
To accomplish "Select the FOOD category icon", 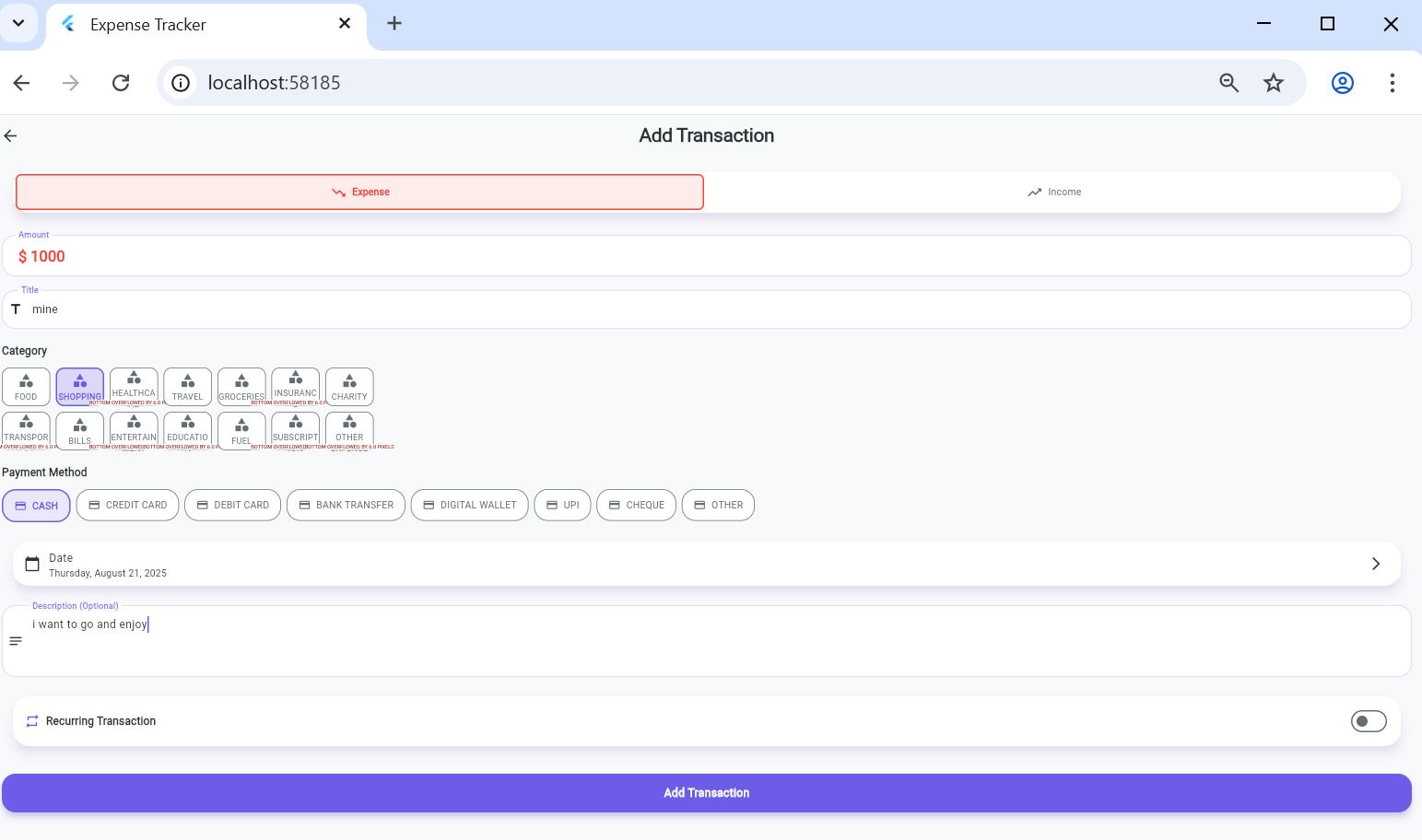I will 25,386.
